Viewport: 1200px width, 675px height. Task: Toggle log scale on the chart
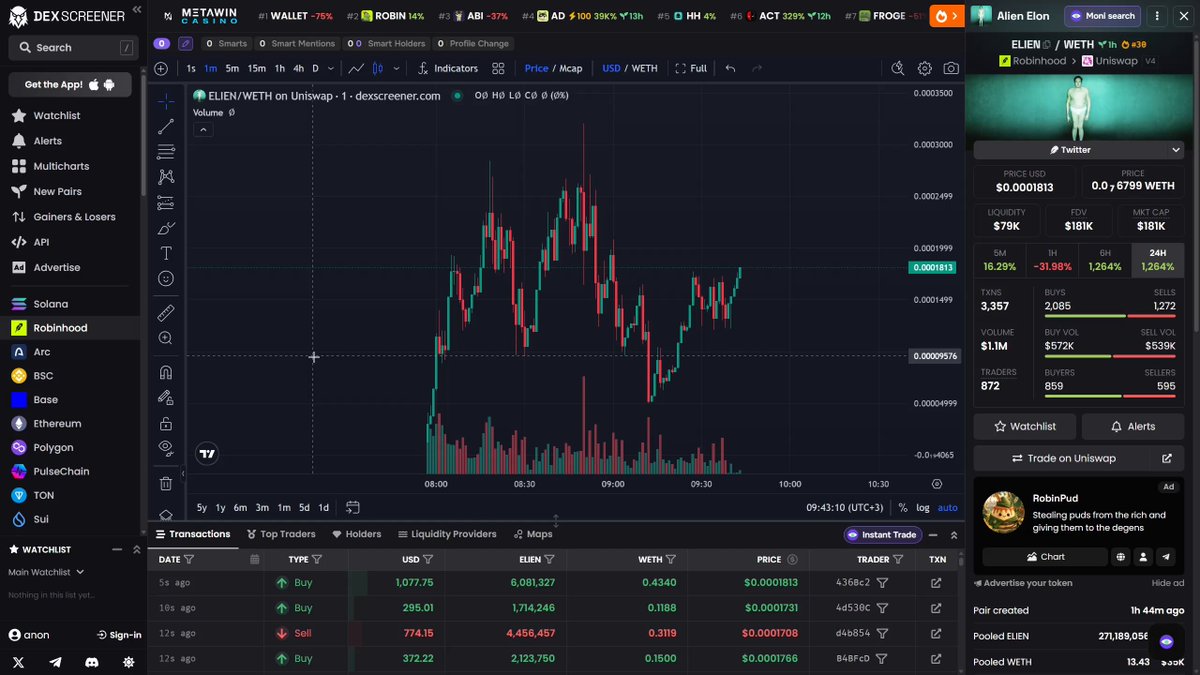tap(923, 508)
